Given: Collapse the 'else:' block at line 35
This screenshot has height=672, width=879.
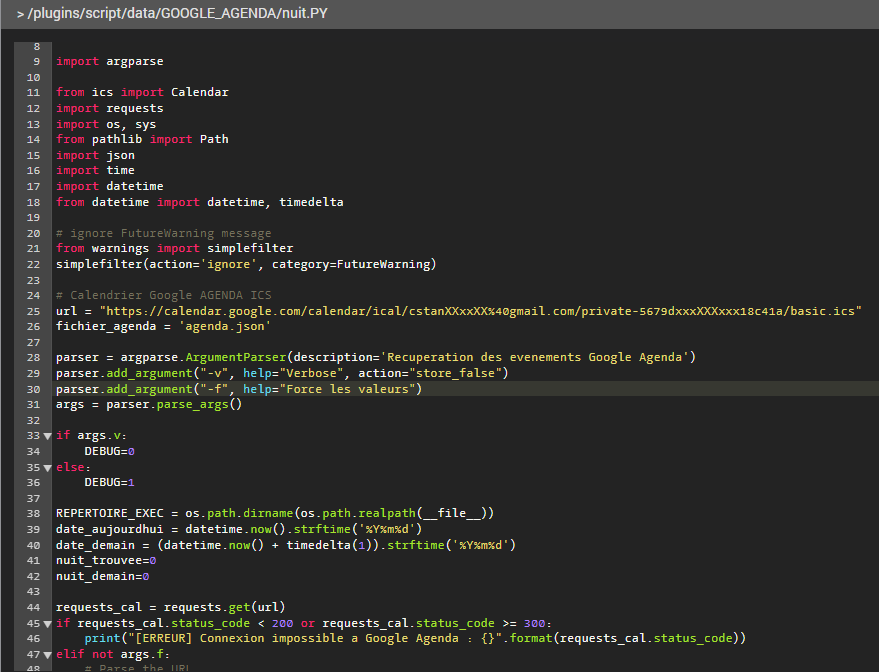Looking at the screenshot, I should coord(48,467).
